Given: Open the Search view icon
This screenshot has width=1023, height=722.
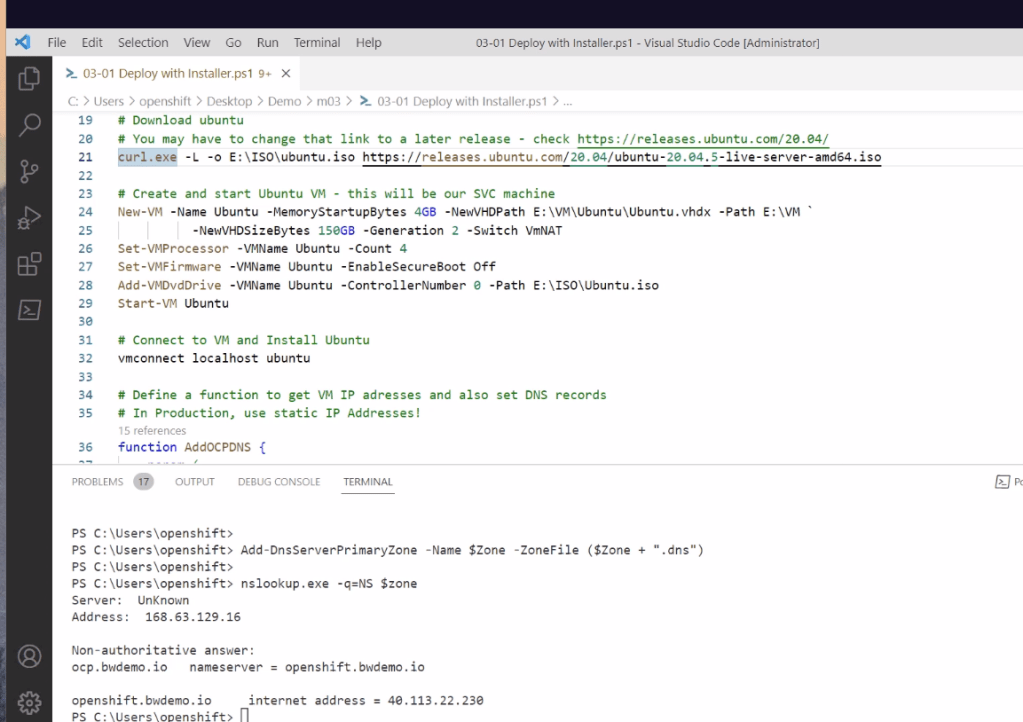Looking at the screenshot, I should [29, 124].
